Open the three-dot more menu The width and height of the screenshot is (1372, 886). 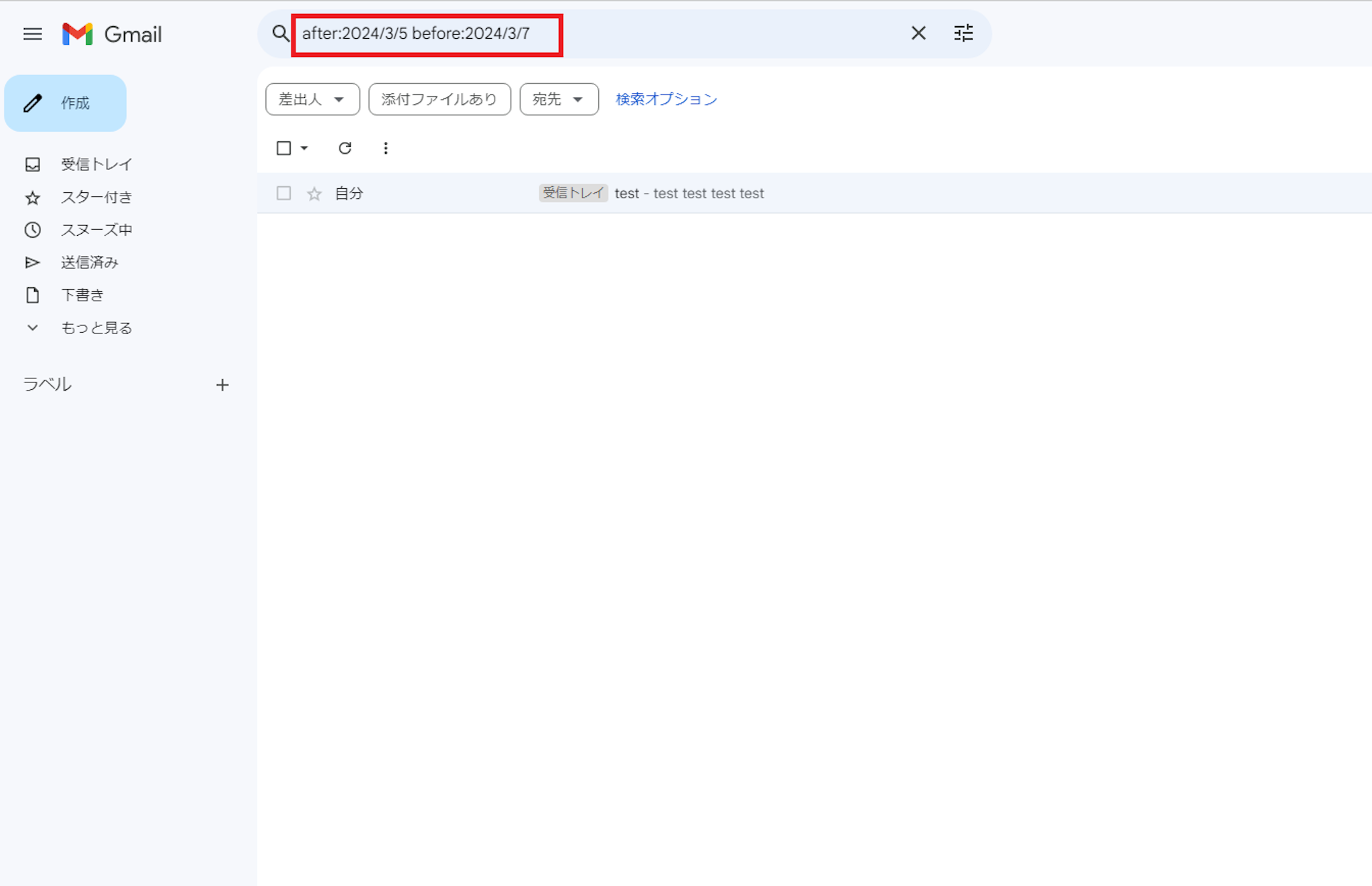click(385, 148)
